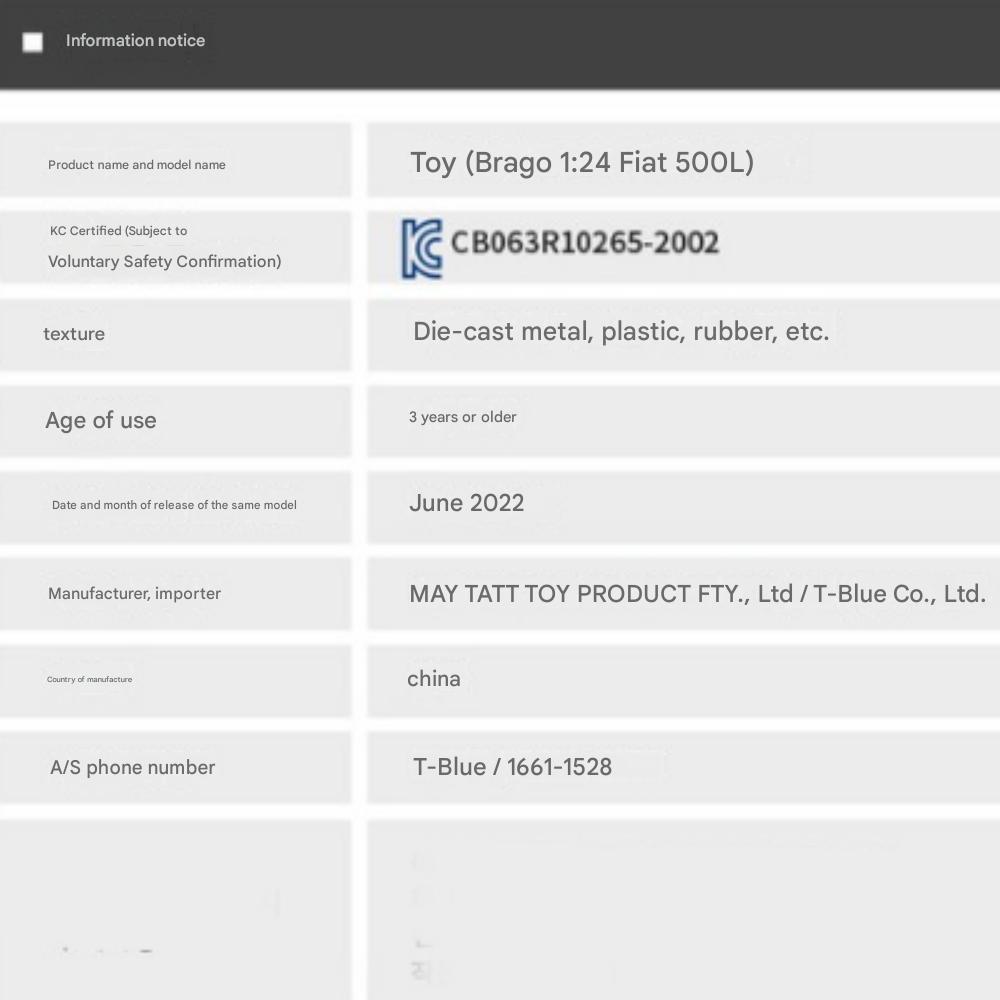This screenshot has height=1000, width=1000.
Task: Select the 'June 2022' release value
Action: [467, 503]
